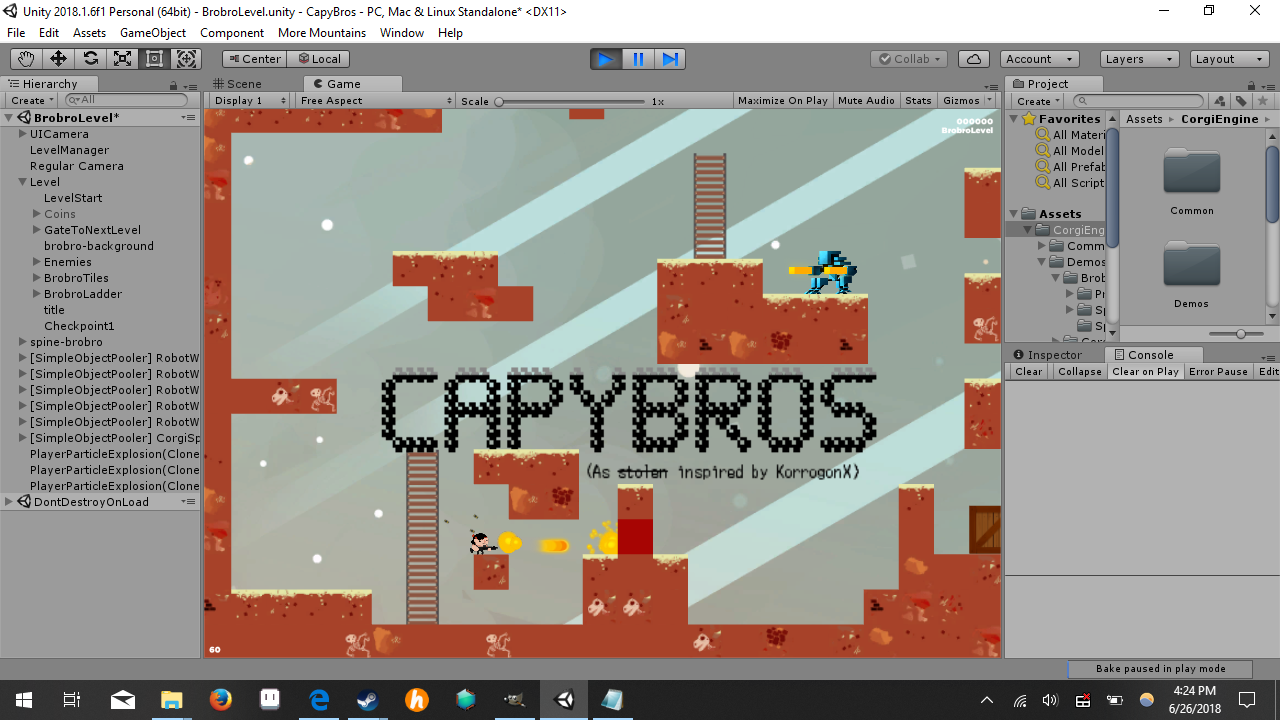The width and height of the screenshot is (1280, 720).
Task: Open Unity cloud services via the cloud icon
Action: pos(973,58)
